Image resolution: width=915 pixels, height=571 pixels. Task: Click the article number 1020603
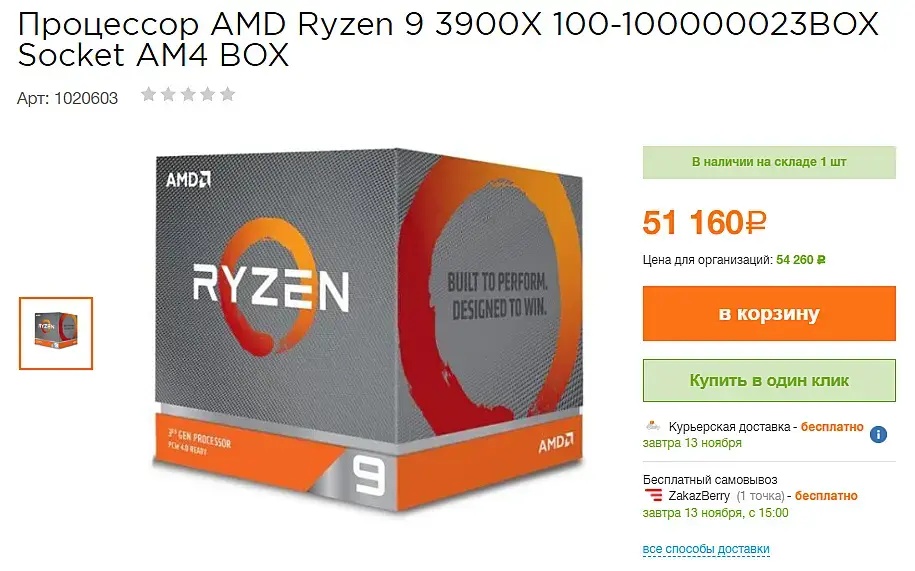click(86, 98)
